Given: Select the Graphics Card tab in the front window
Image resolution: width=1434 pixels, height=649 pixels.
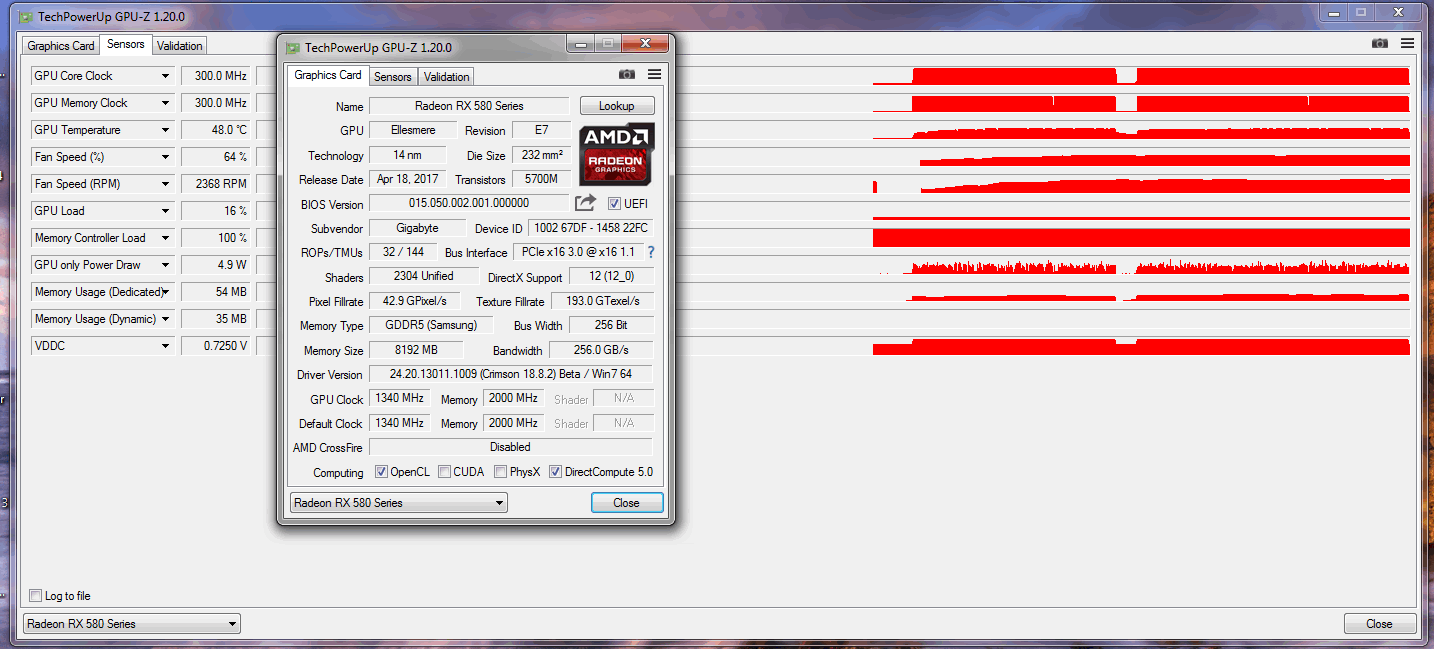Looking at the screenshot, I should click(x=328, y=75).
